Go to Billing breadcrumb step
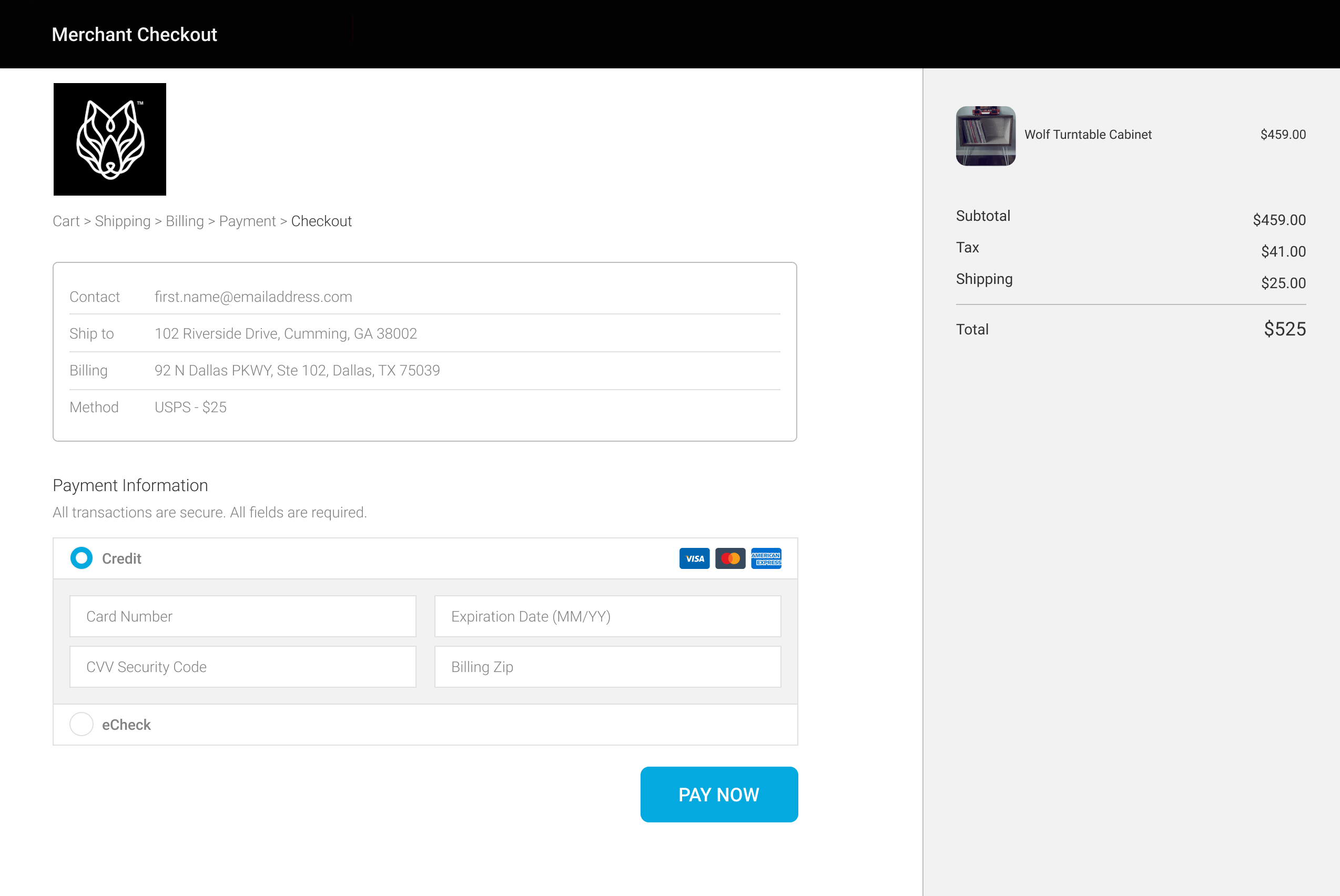This screenshot has height=896, width=1340. tap(185, 221)
